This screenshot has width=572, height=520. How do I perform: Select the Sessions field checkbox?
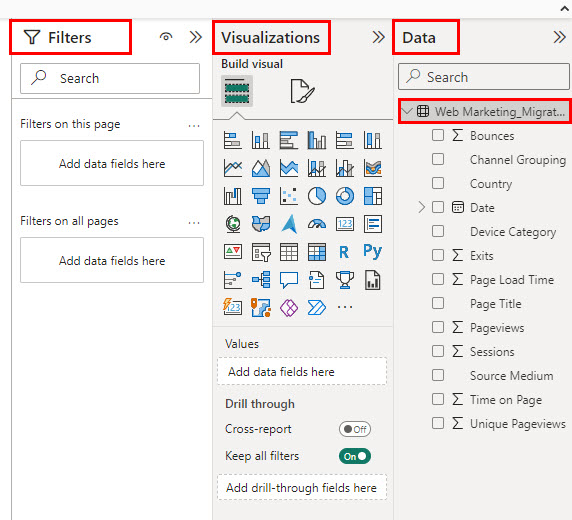coord(438,351)
